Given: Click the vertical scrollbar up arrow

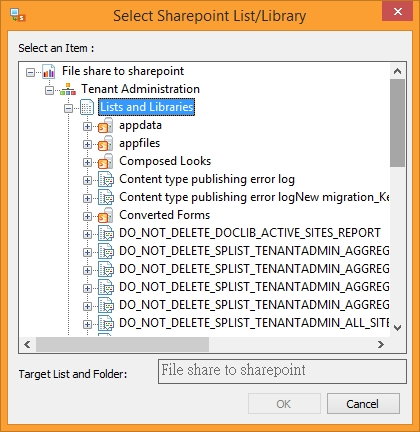Looking at the screenshot, I should tap(397, 71).
